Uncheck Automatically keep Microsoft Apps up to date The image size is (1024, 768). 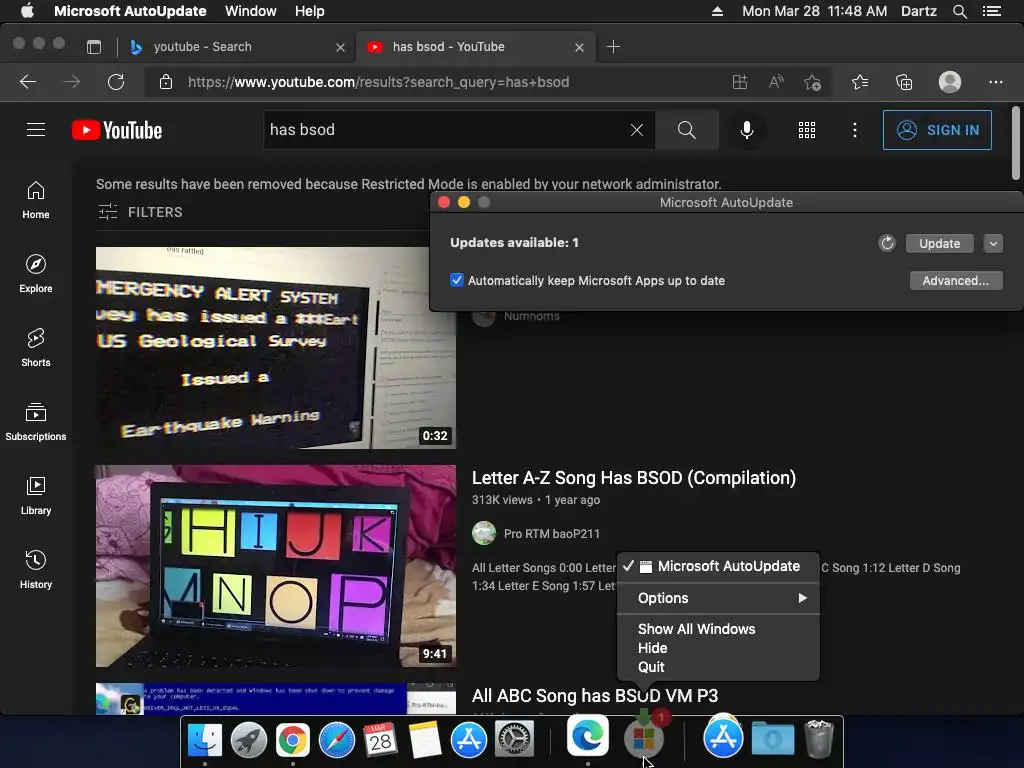click(x=457, y=280)
